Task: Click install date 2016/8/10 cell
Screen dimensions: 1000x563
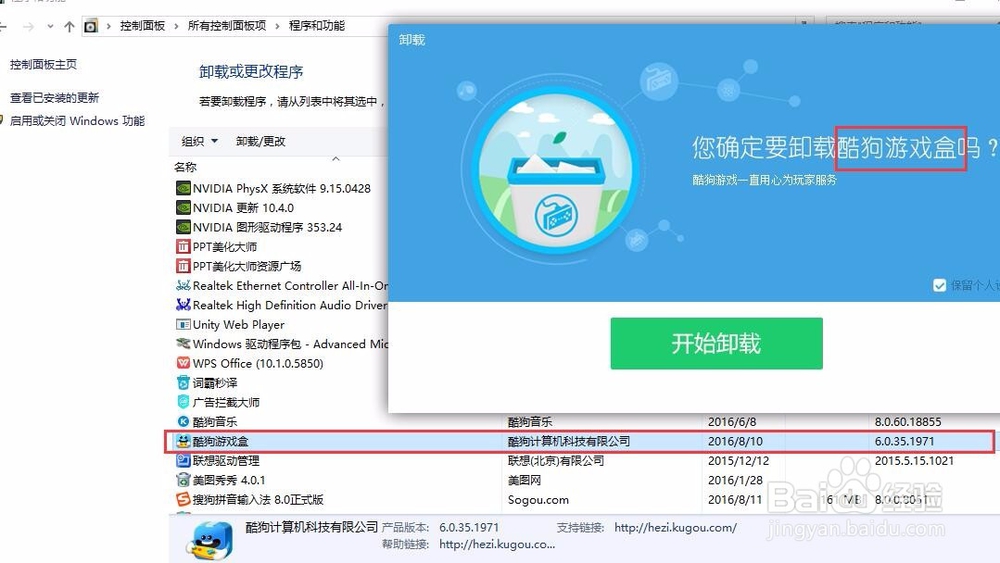Action: [x=735, y=441]
